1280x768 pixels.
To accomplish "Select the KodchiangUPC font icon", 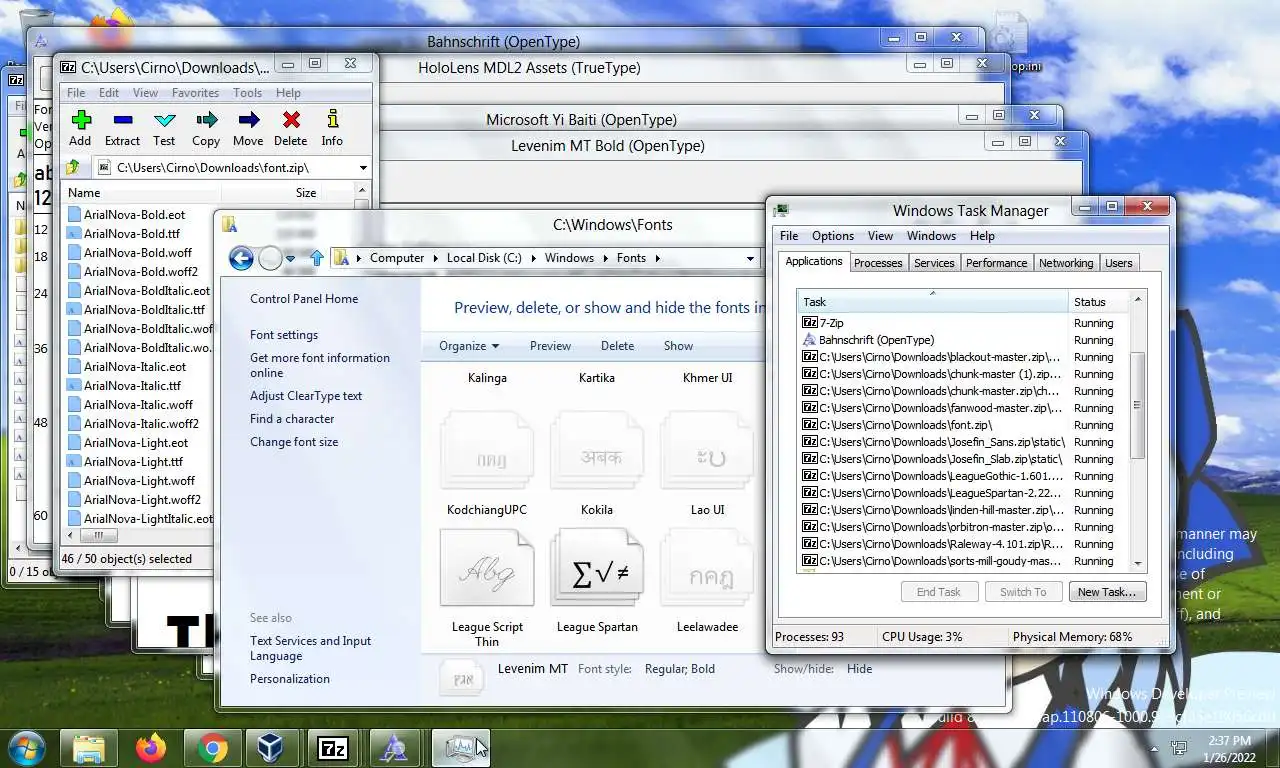I will pos(487,452).
